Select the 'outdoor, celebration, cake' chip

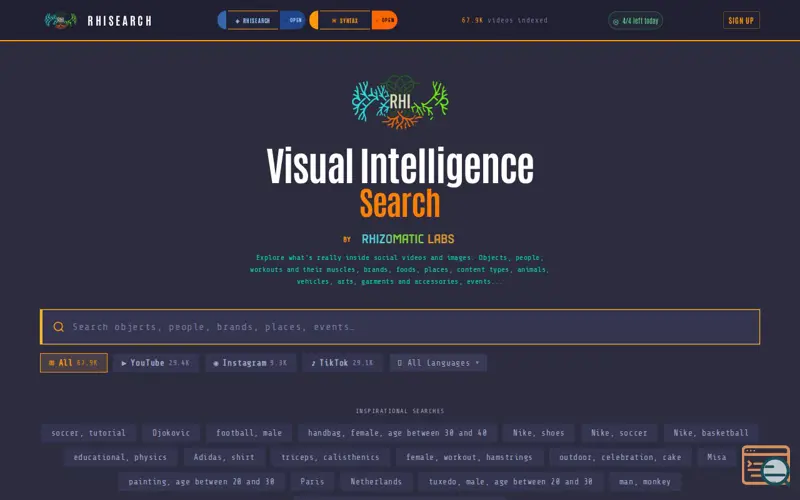(620, 457)
